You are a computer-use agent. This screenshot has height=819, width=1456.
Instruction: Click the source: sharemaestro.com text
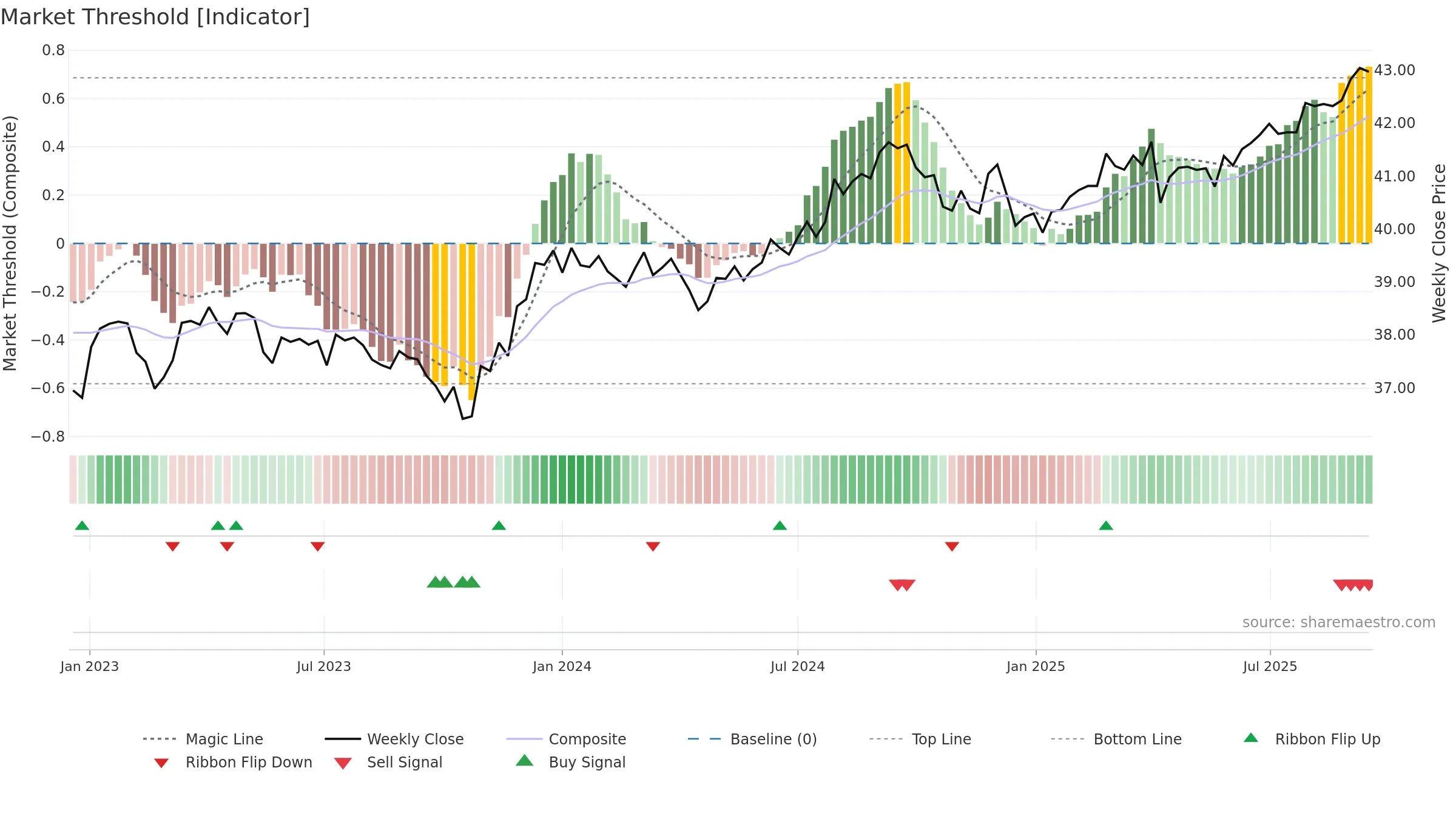point(1339,622)
